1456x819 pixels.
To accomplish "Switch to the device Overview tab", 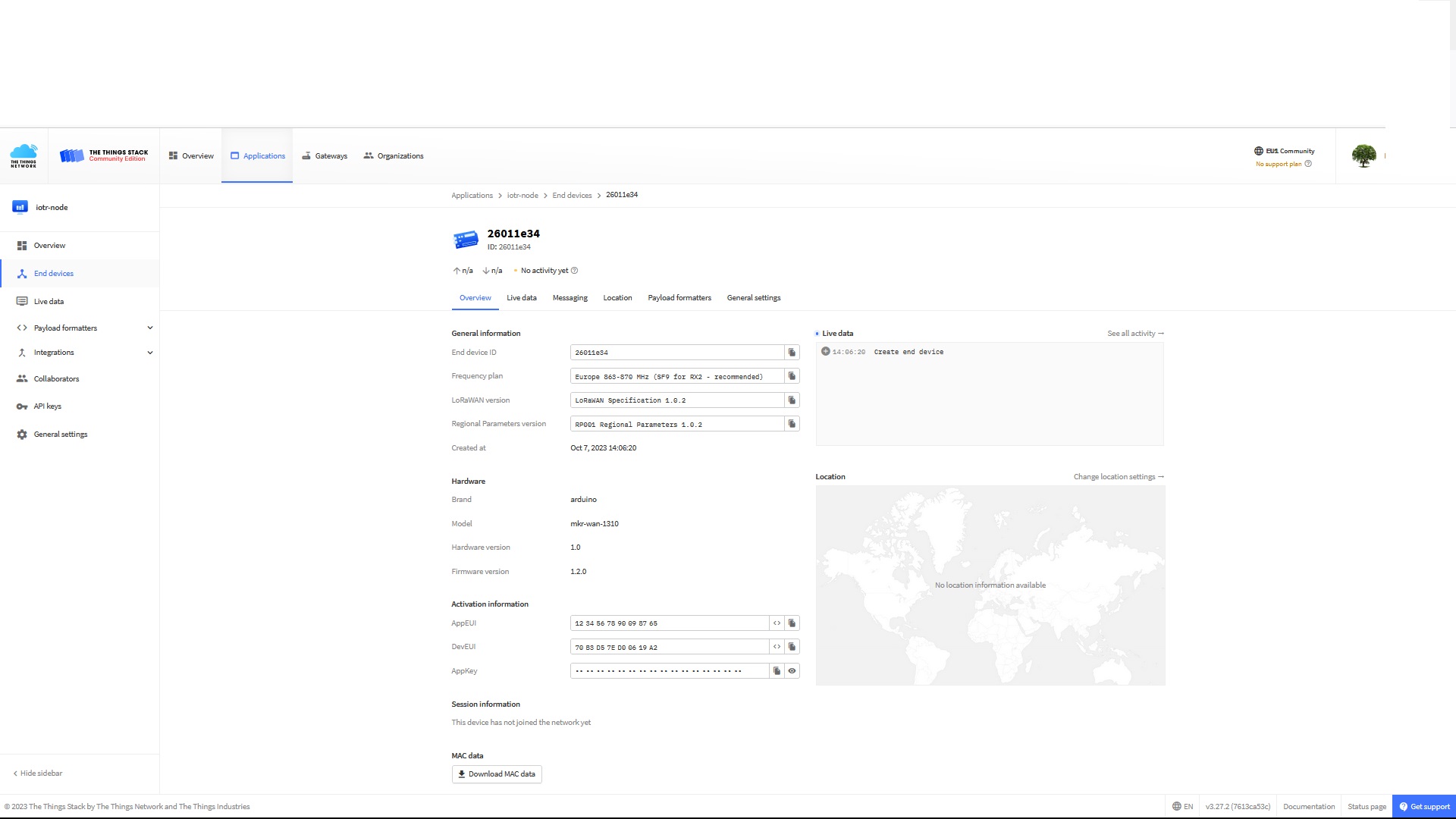I will [475, 298].
